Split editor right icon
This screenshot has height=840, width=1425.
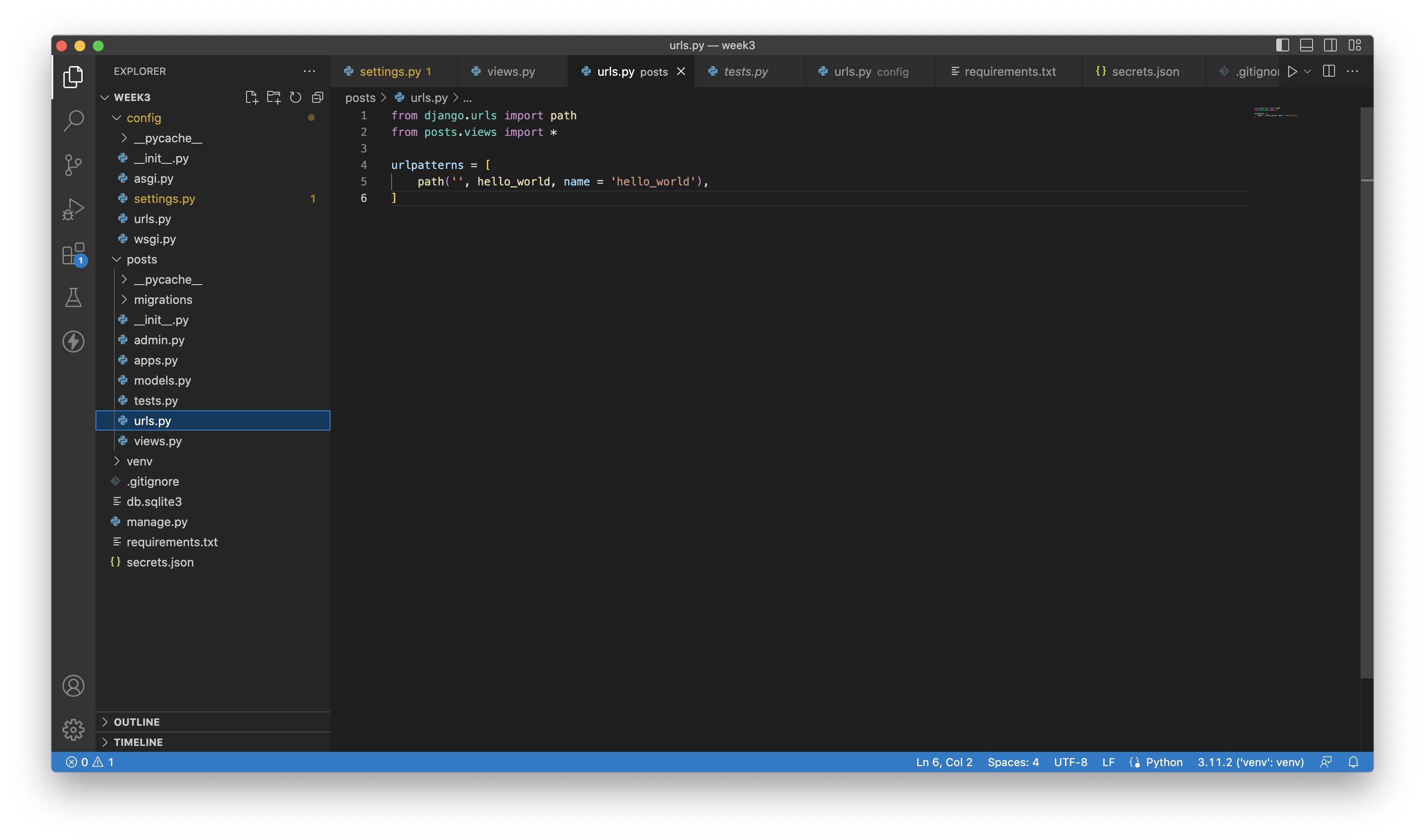[1329, 71]
